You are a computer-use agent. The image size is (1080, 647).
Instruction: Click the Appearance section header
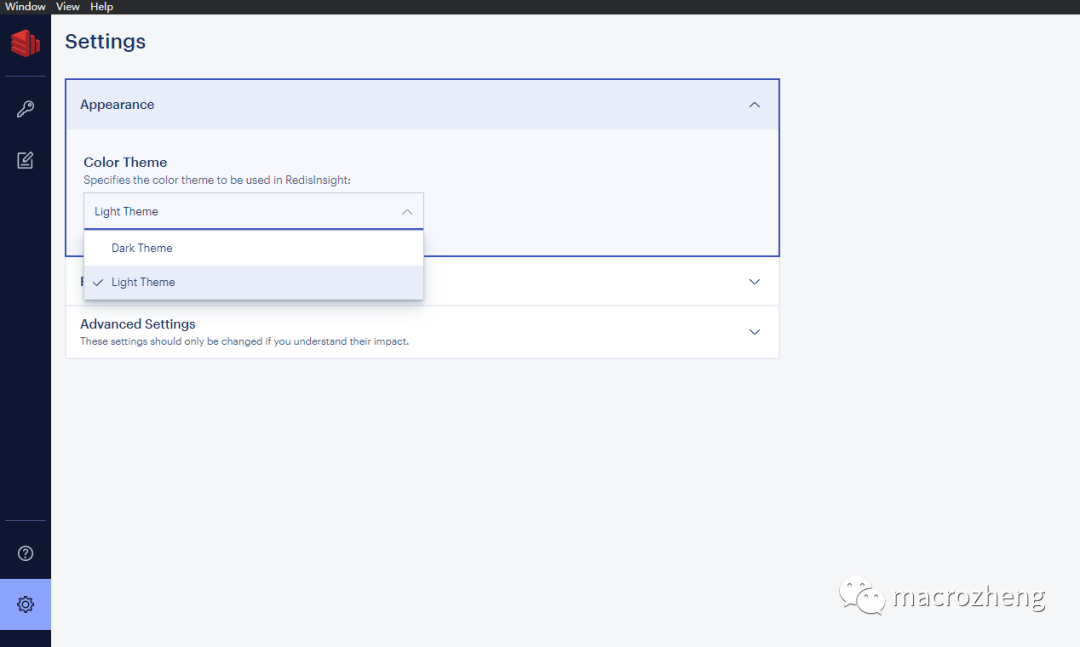[x=422, y=105]
